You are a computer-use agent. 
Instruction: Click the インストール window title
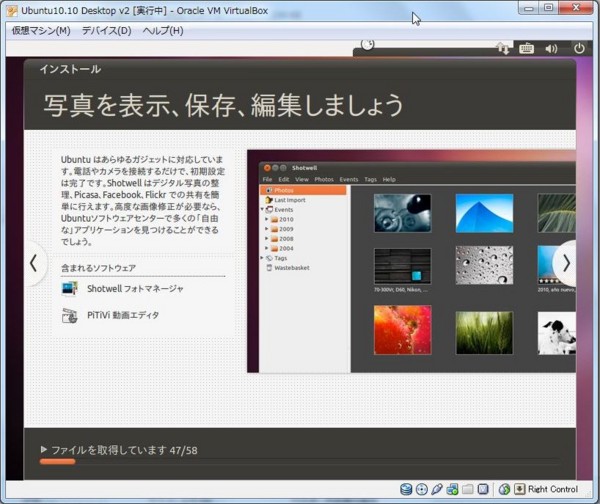pyautogui.click(x=70, y=69)
